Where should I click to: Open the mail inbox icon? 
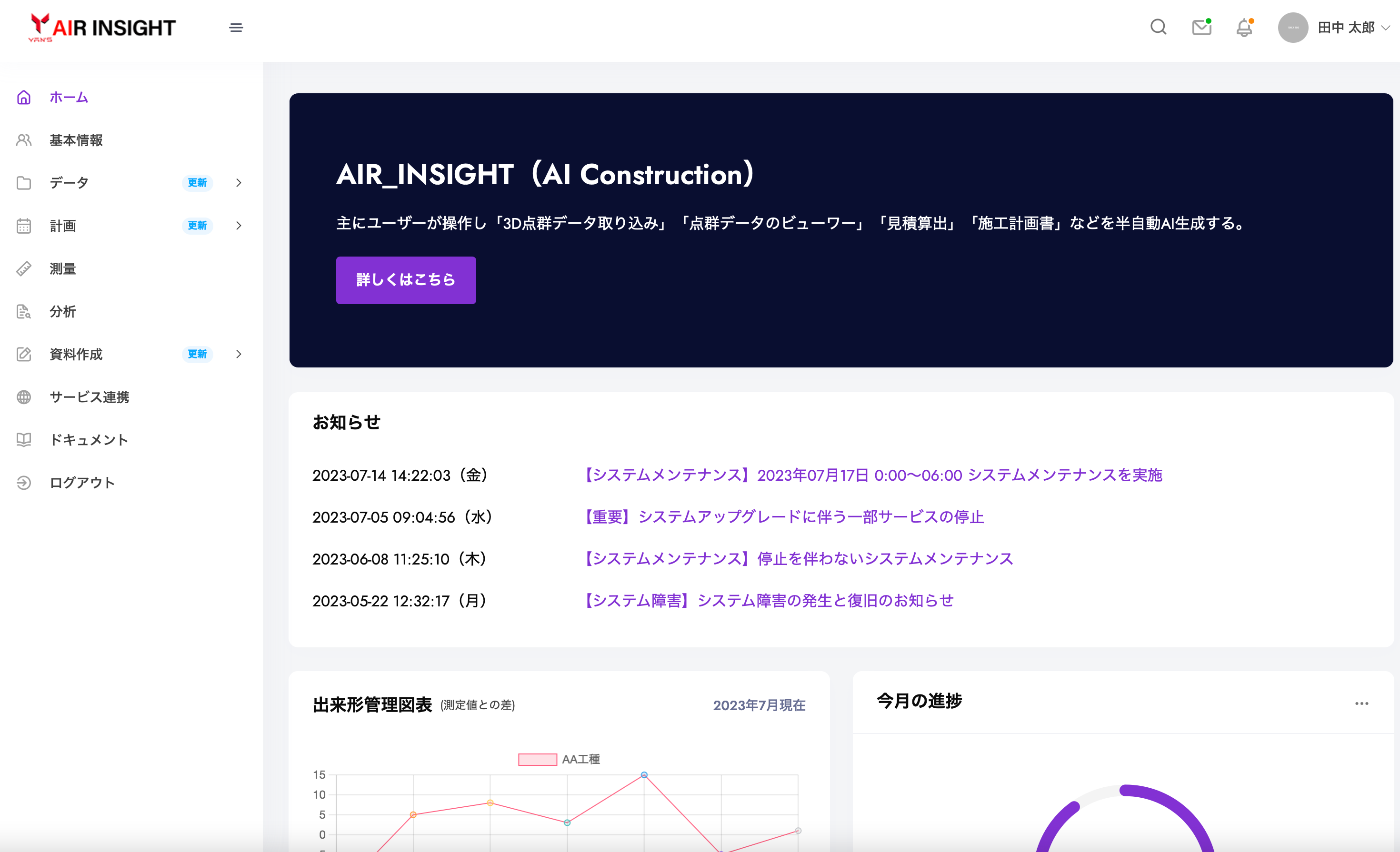(x=1201, y=27)
